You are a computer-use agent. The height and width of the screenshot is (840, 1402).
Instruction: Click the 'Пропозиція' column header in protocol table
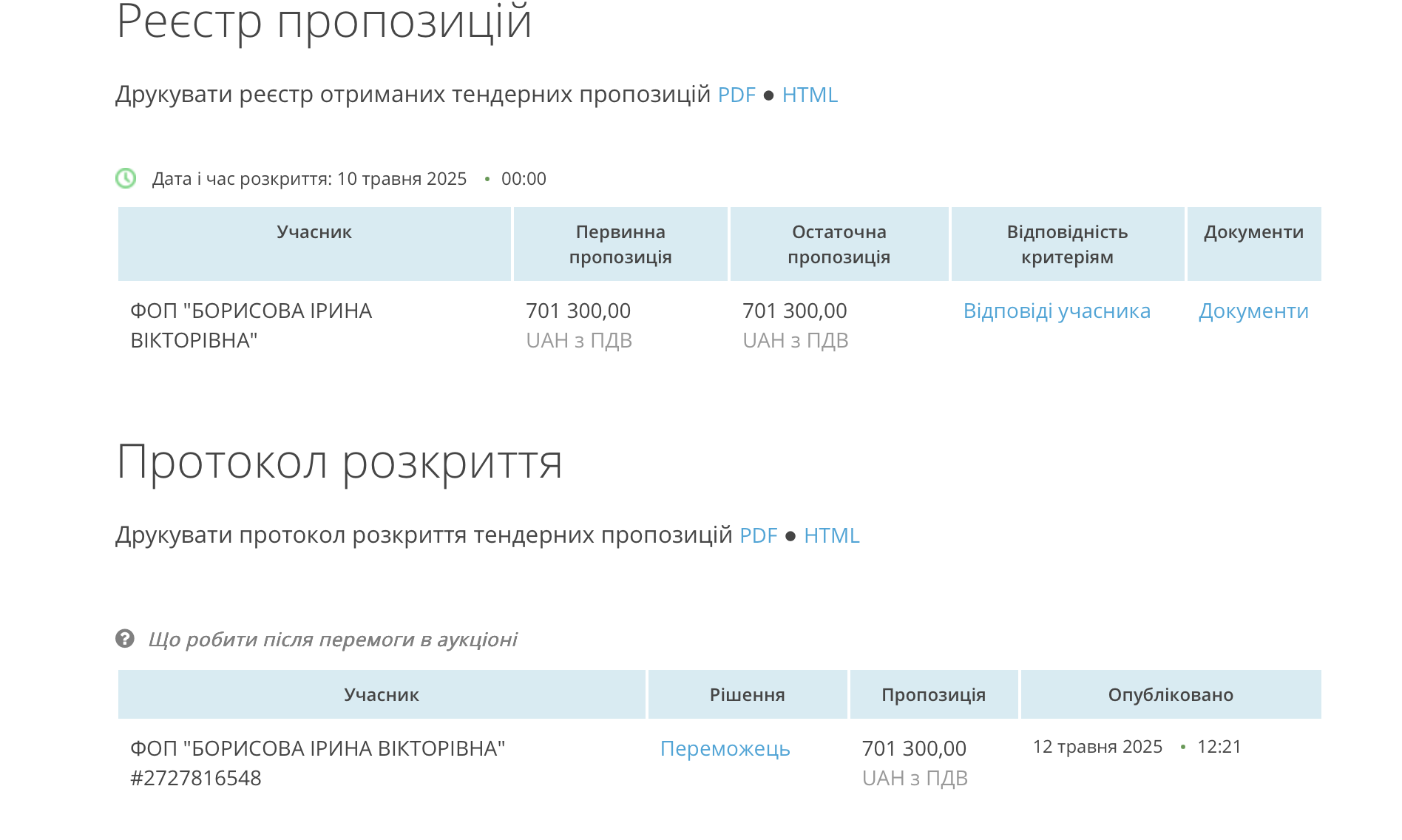(x=933, y=694)
